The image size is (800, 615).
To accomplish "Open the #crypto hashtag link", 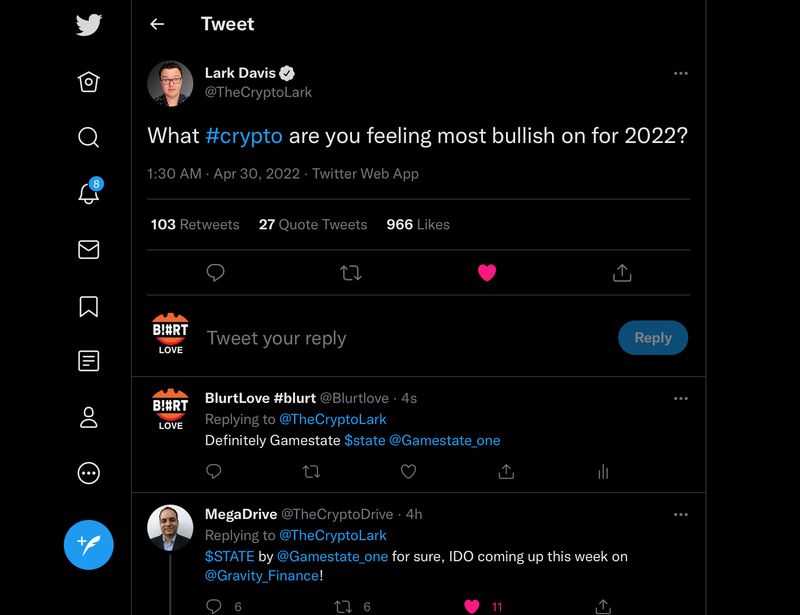I will (244, 135).
